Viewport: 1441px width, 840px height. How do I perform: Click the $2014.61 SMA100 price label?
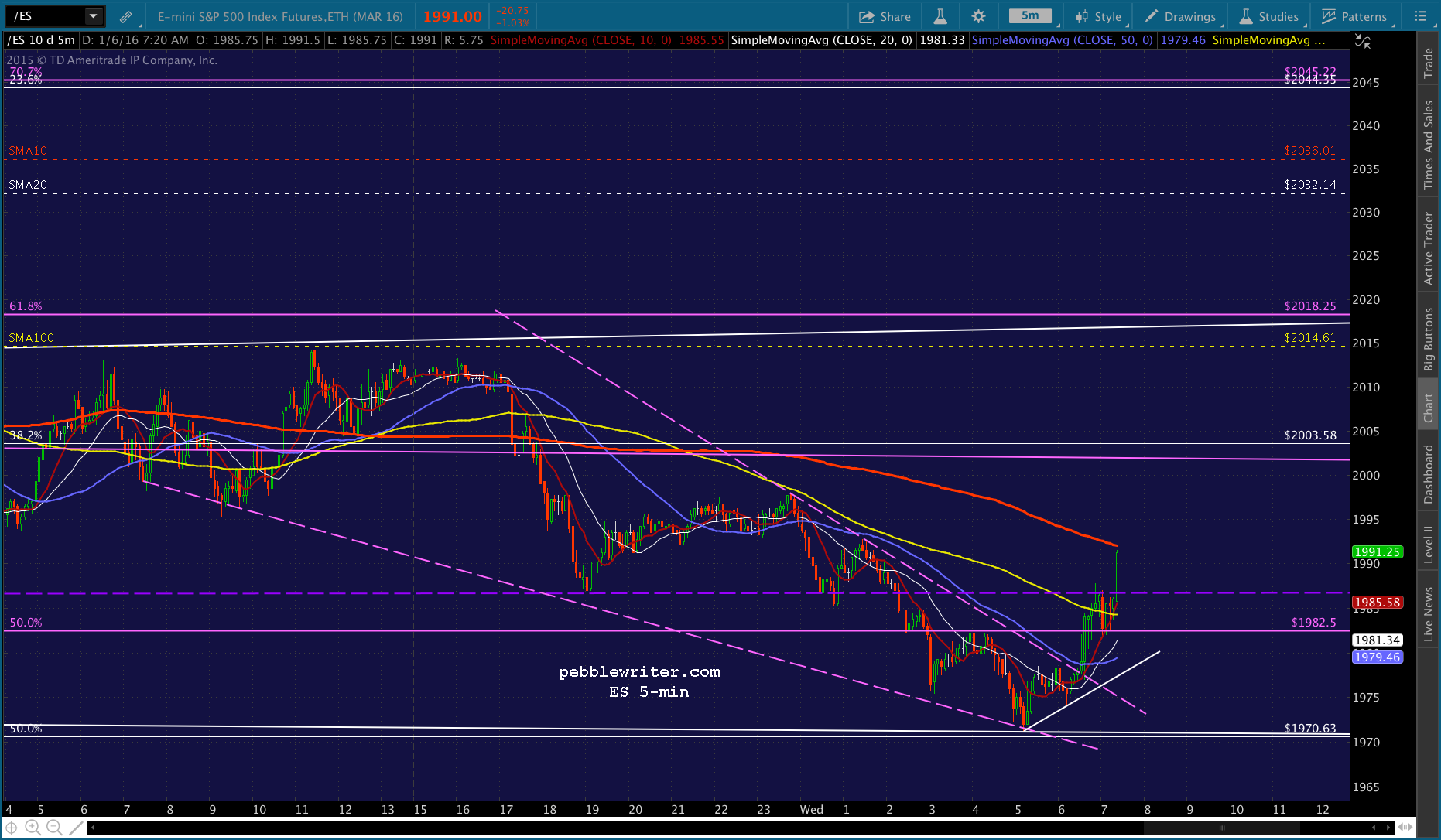point(1310,338)
